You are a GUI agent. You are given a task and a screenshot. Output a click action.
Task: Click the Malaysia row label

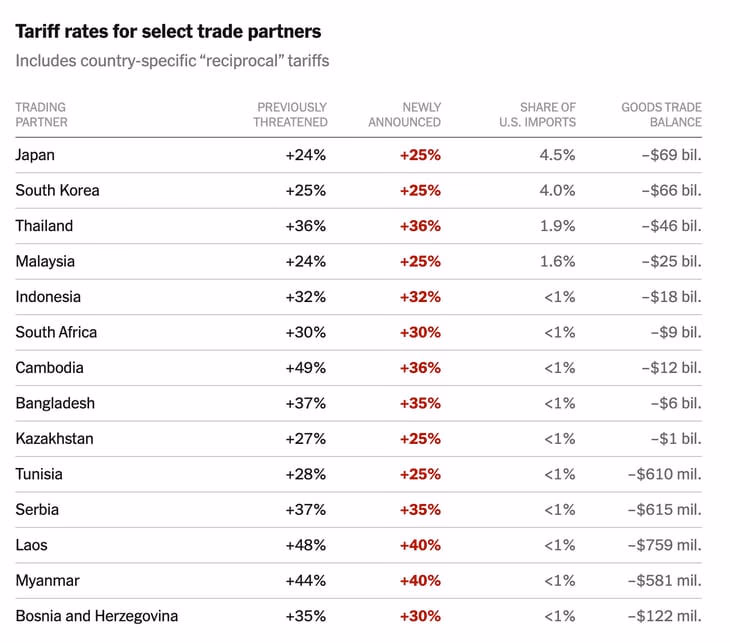coord(45,261)
